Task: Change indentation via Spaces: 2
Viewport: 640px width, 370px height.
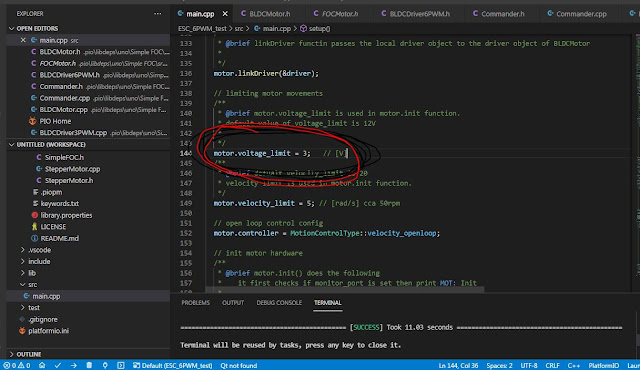Action: (499, 366)
